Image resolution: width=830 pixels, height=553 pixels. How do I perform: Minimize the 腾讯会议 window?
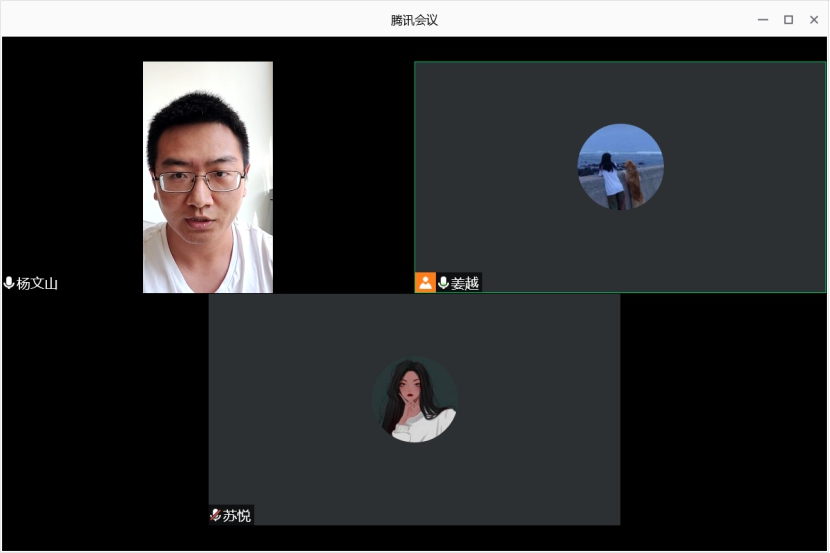[x=763, y=20]
